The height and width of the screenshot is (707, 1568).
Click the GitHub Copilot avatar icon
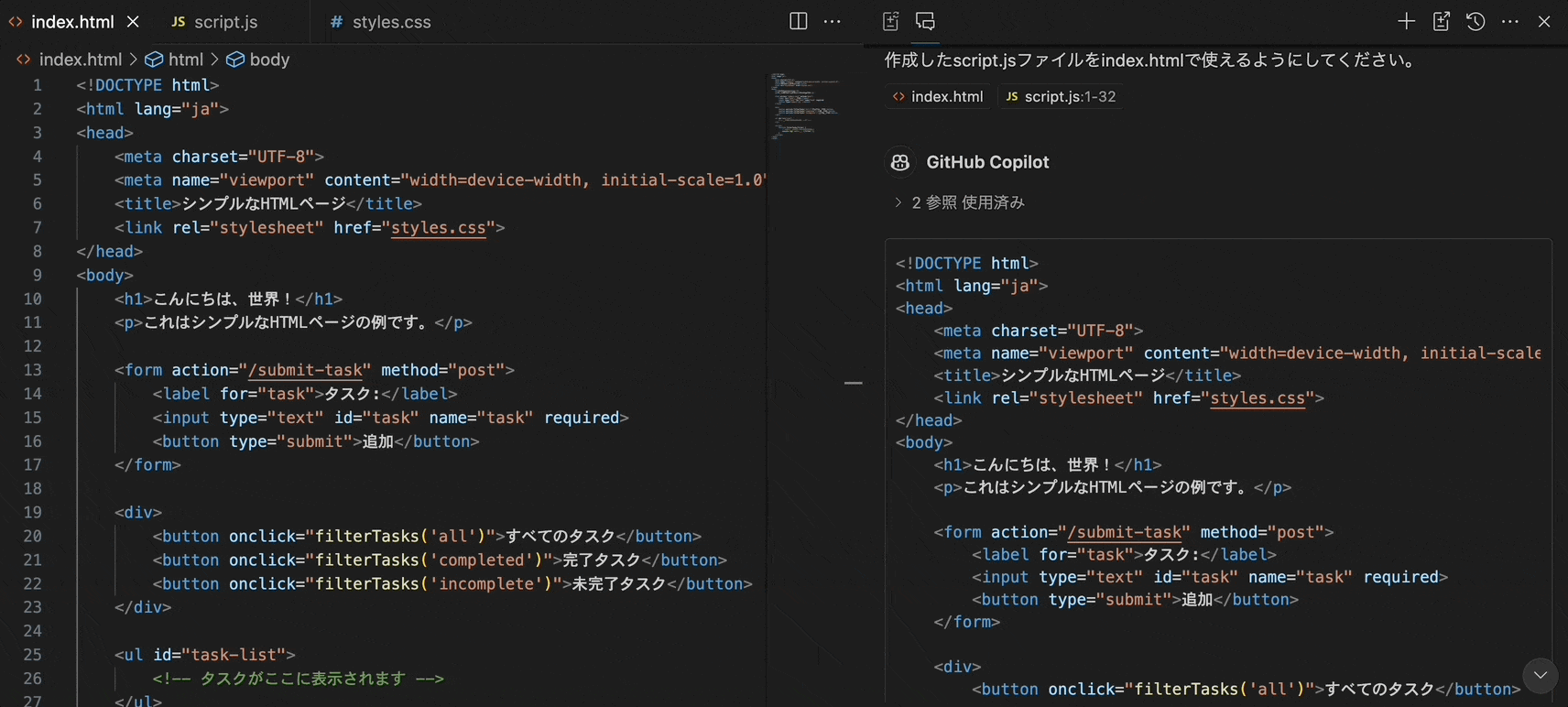[x=900, y=162]
